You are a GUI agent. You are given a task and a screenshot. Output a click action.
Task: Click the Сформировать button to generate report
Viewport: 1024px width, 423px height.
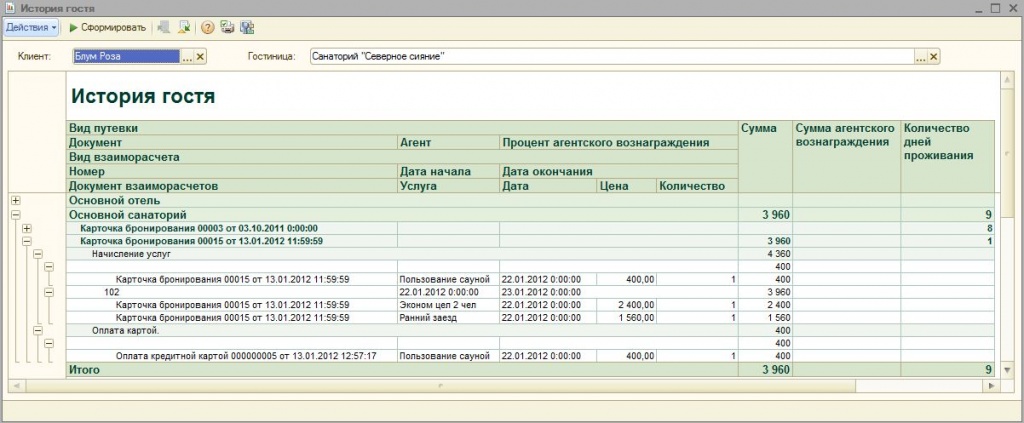click(108, 27)
